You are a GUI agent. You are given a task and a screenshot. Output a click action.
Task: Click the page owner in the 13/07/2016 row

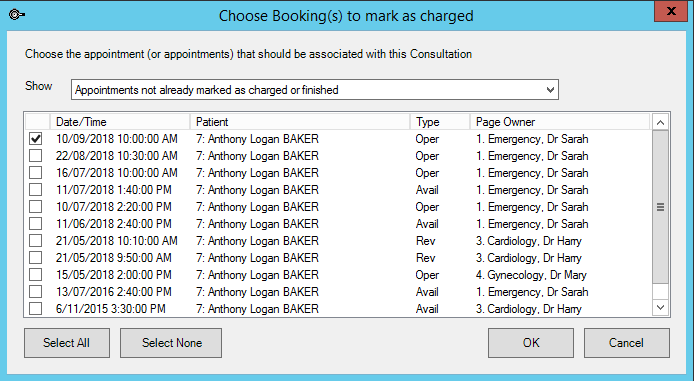[x=532, y=292]
